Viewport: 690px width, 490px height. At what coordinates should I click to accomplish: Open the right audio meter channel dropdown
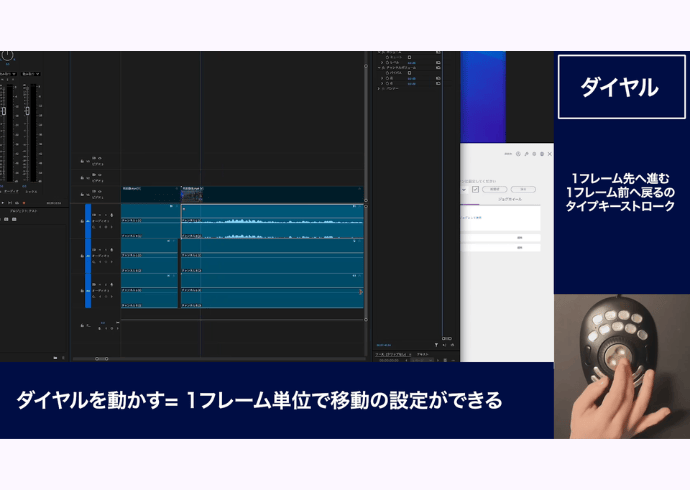click(x=30, y=73)
